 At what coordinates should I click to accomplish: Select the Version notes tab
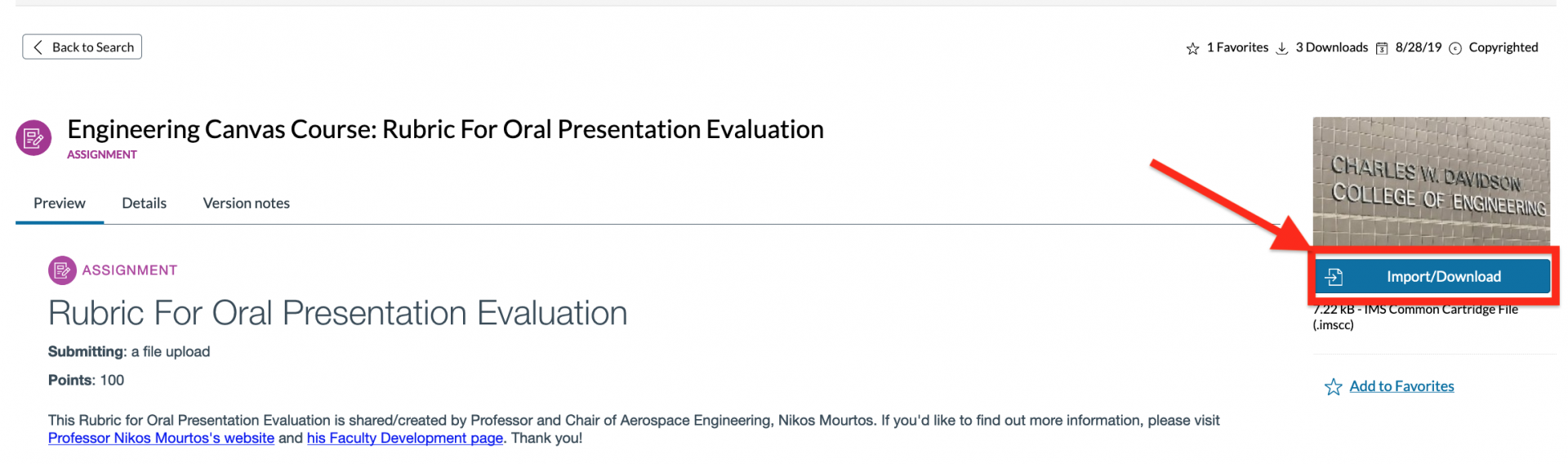(246, 203)
